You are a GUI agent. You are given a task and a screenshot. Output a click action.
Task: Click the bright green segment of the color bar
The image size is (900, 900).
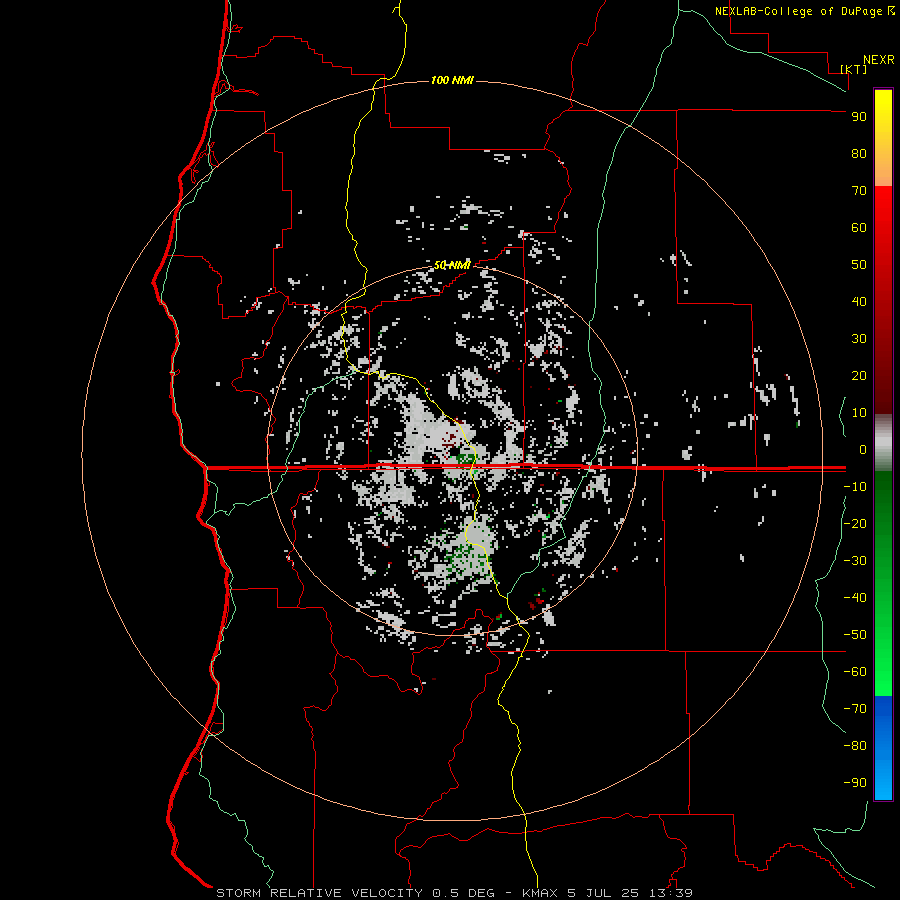tap(883, 584)
